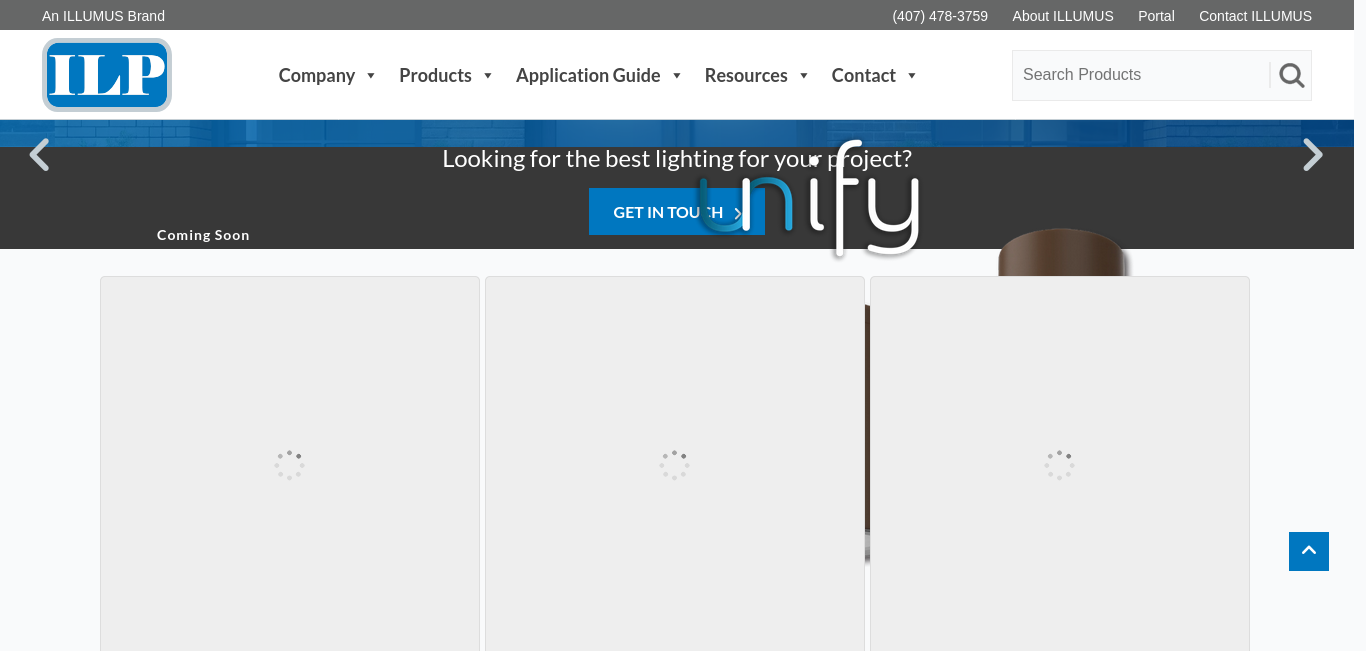The image size is (1366, 651).
Task: Go to previous slide arrow
Action: pos(39,155)
